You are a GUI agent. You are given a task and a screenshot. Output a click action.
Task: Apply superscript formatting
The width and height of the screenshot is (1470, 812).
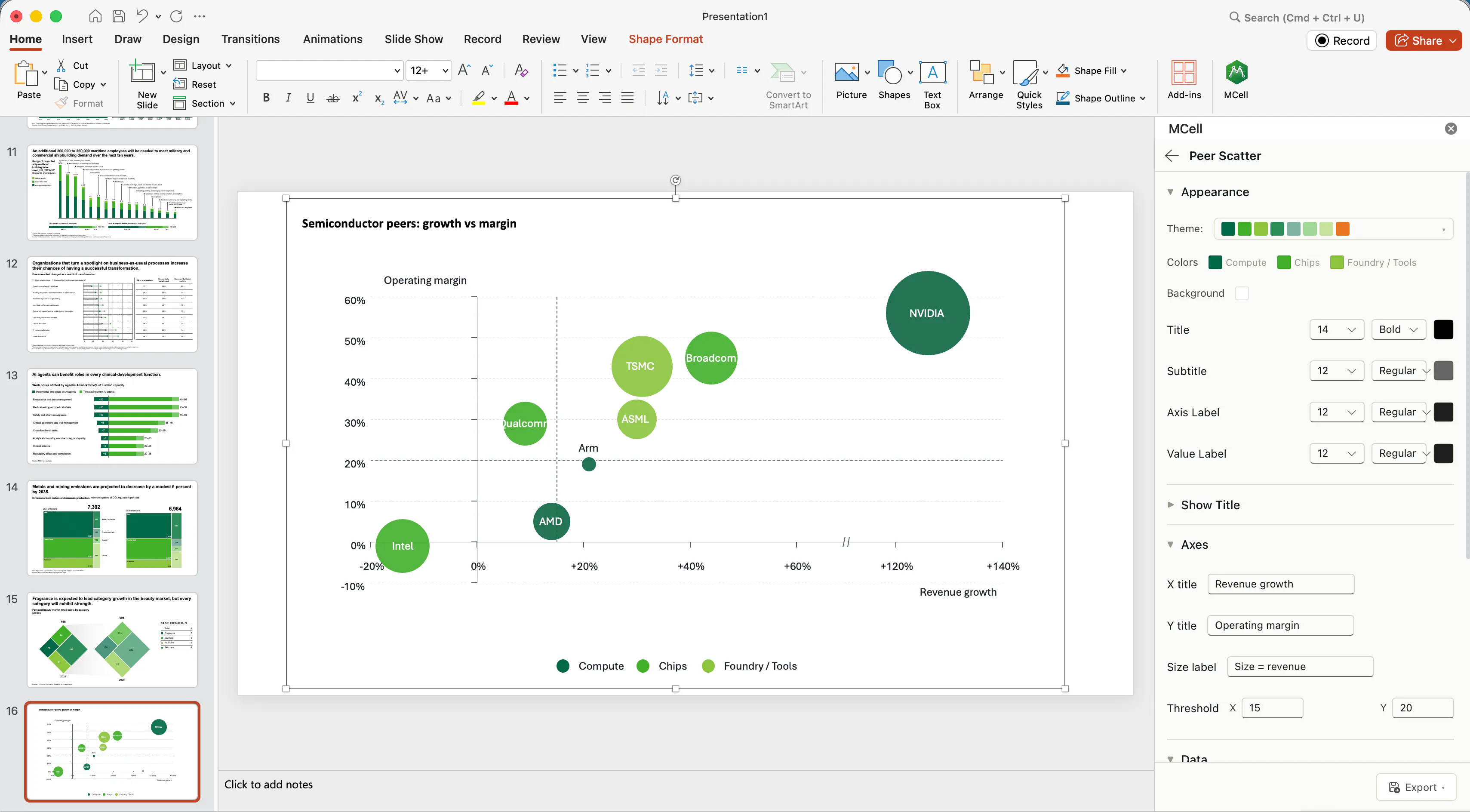pyautogui.click(x=357, y=98)
